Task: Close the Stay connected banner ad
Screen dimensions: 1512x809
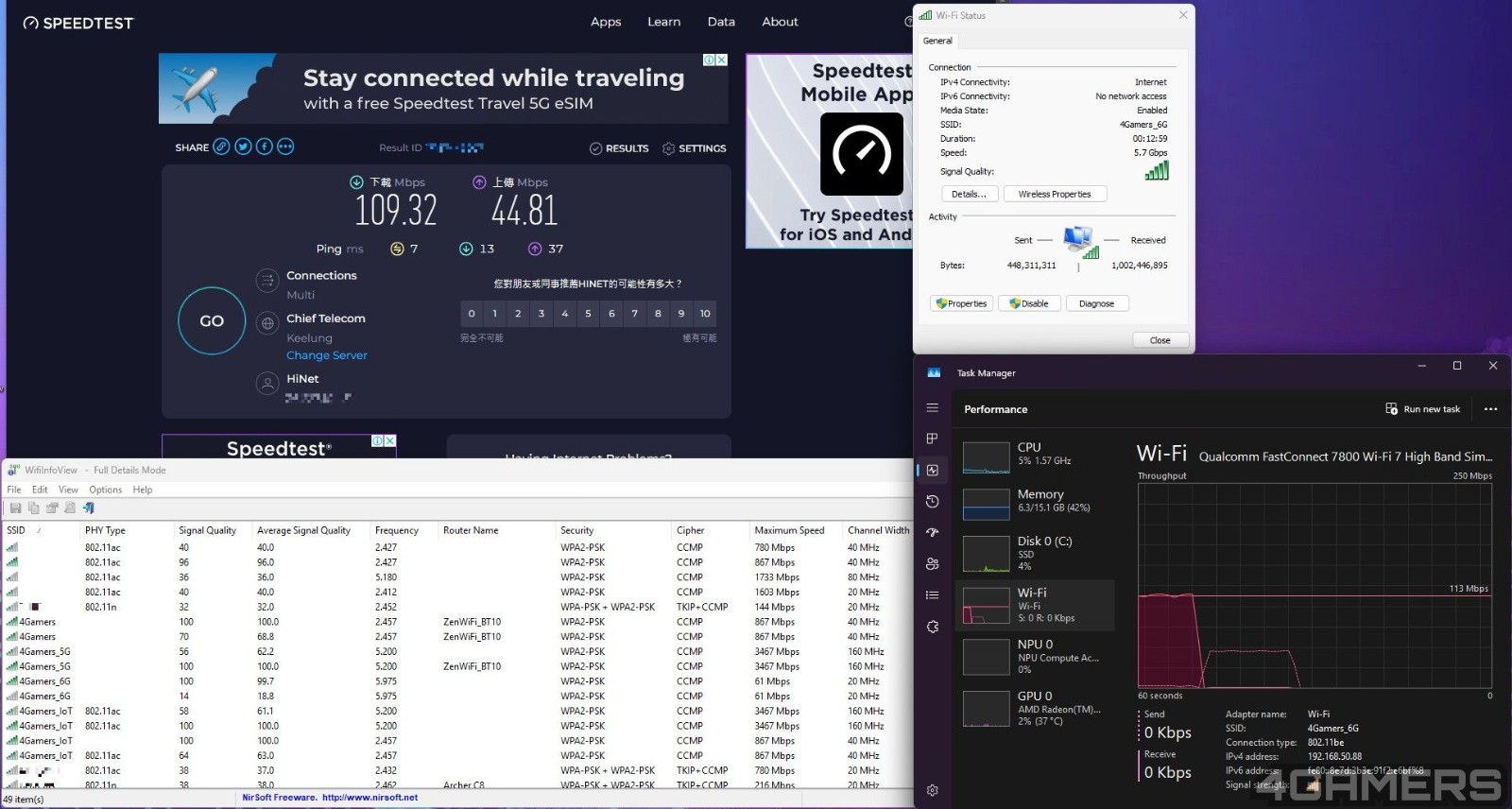Action: pyautogui.click(x=721, y=60)
